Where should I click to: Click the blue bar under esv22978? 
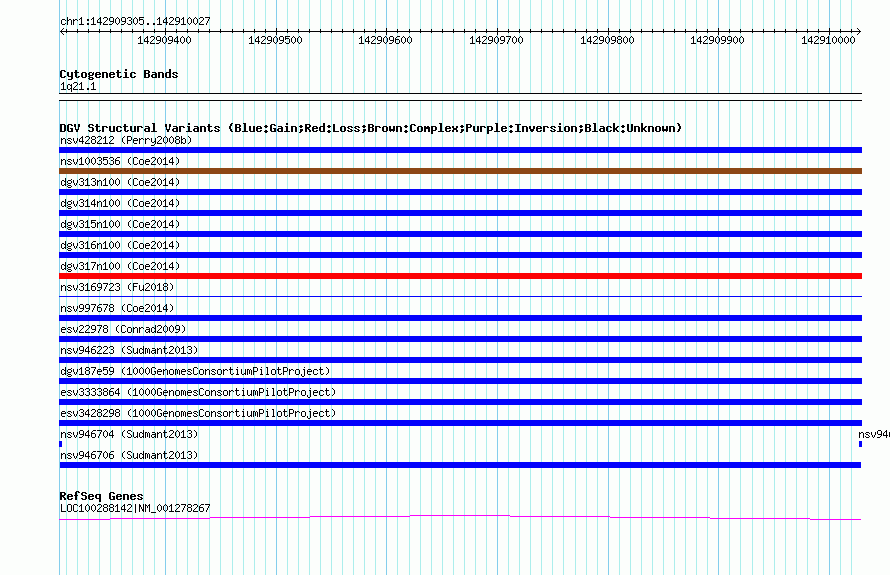pyautogui.click(x=460, y=339)
